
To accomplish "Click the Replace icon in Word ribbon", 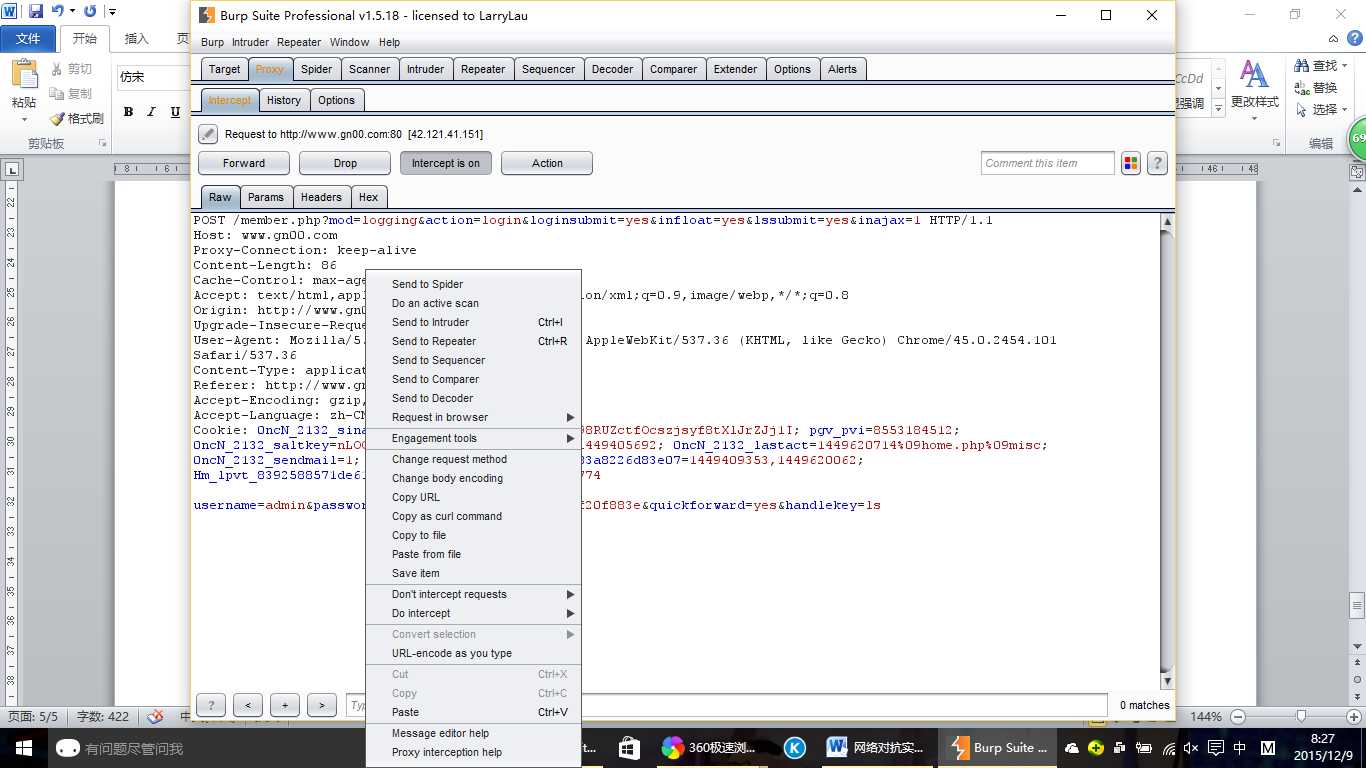I will point(1302,87).
